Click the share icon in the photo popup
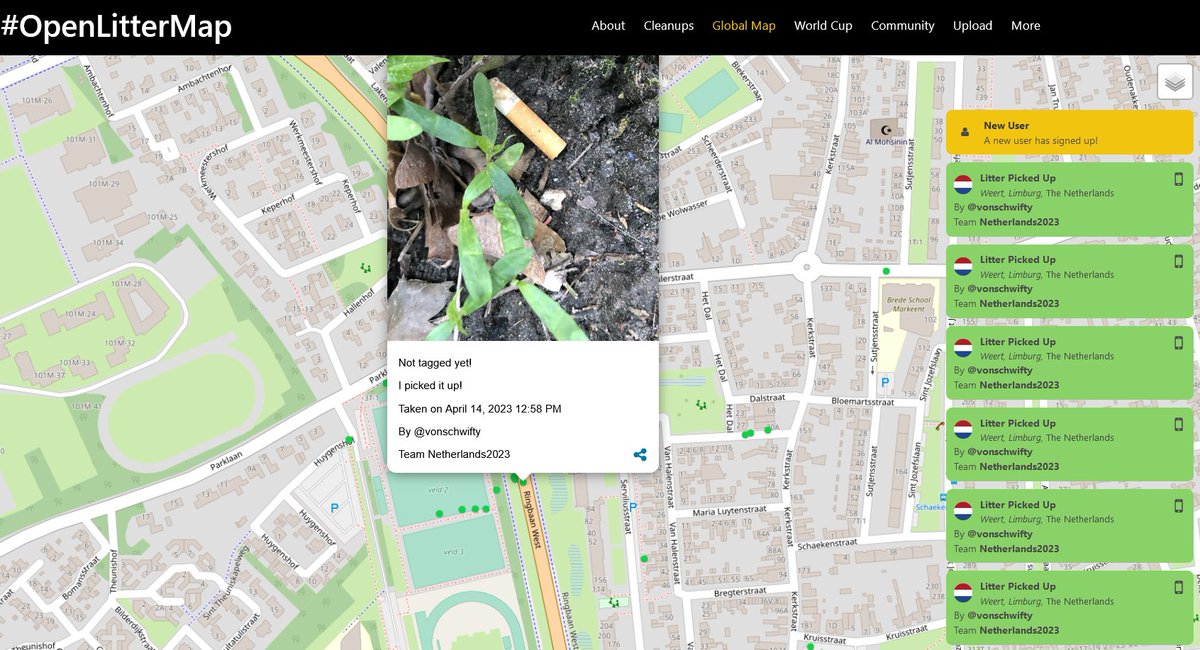 coord(639,453)
